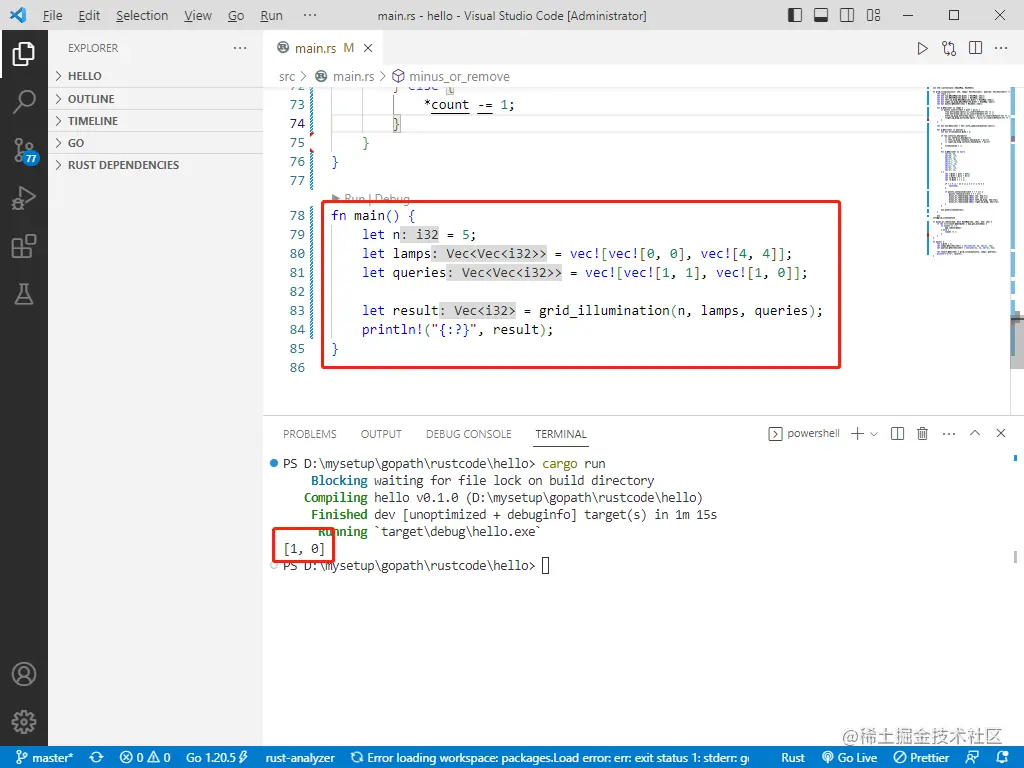Switch to the DEBUG CONSOLE tab
The width and height of the screenshot is (1024, 768).
click(x=468, y=434)
